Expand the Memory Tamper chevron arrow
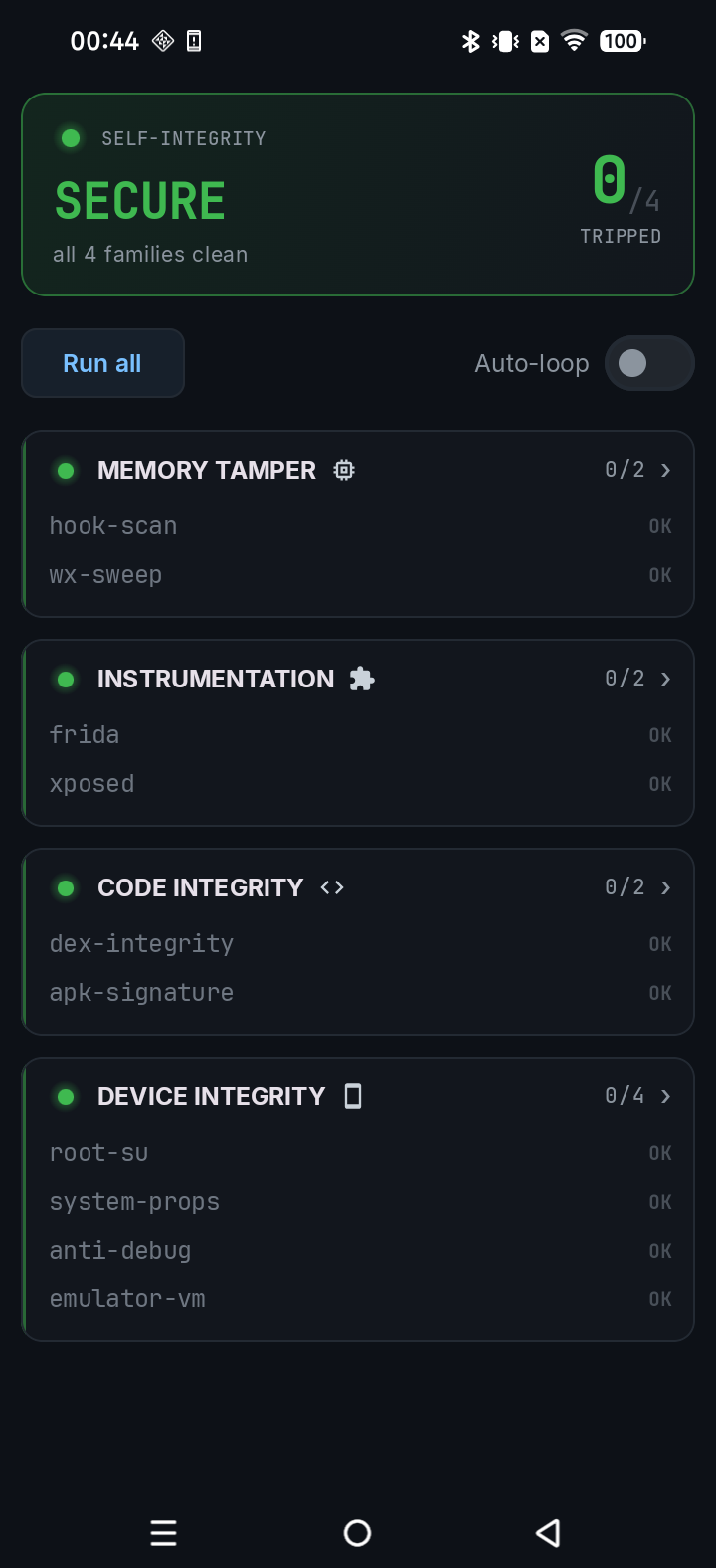 tap(665, 470)
